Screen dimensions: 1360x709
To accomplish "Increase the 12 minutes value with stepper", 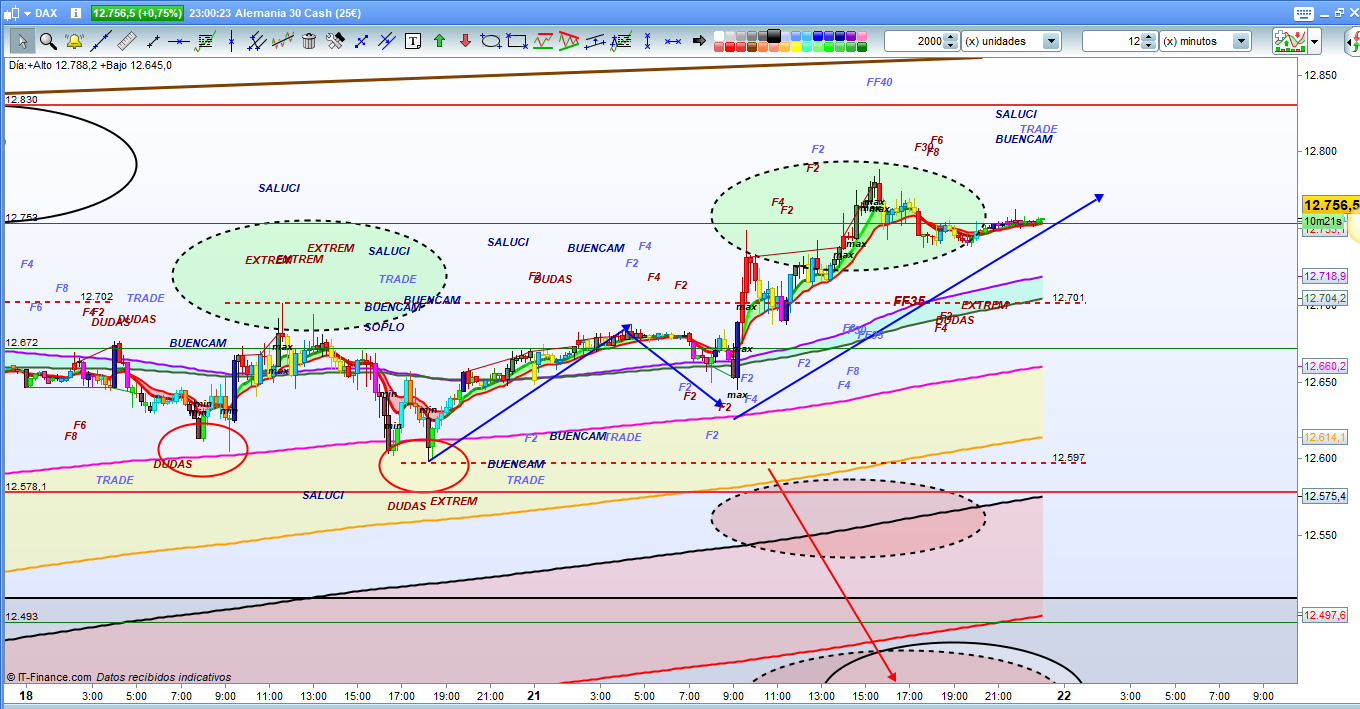I will (1150, 37).
